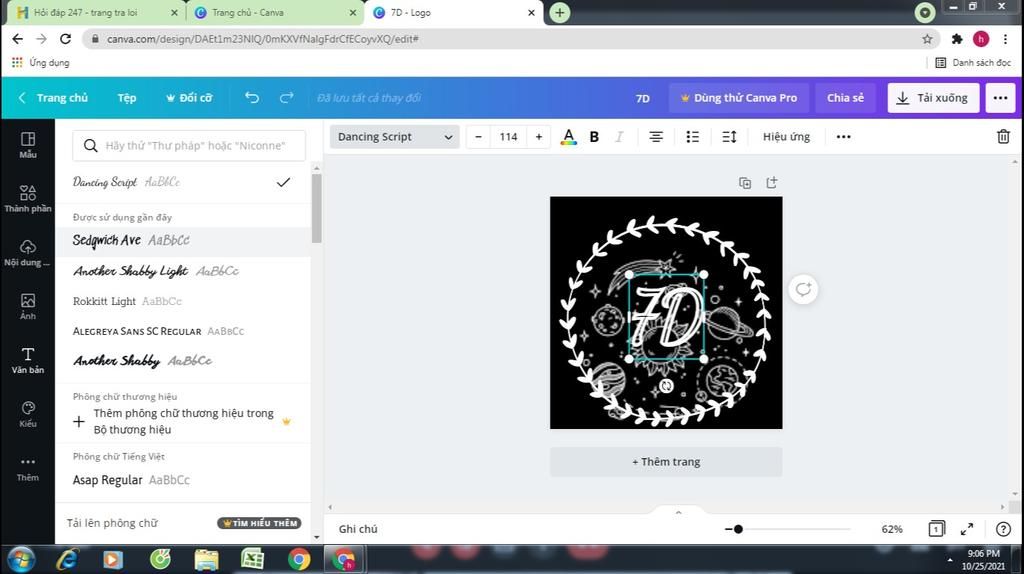Open the Văn bản text panel
Image resolution: width=1024 pixels, height=574 pixels.
coord(27,360)
